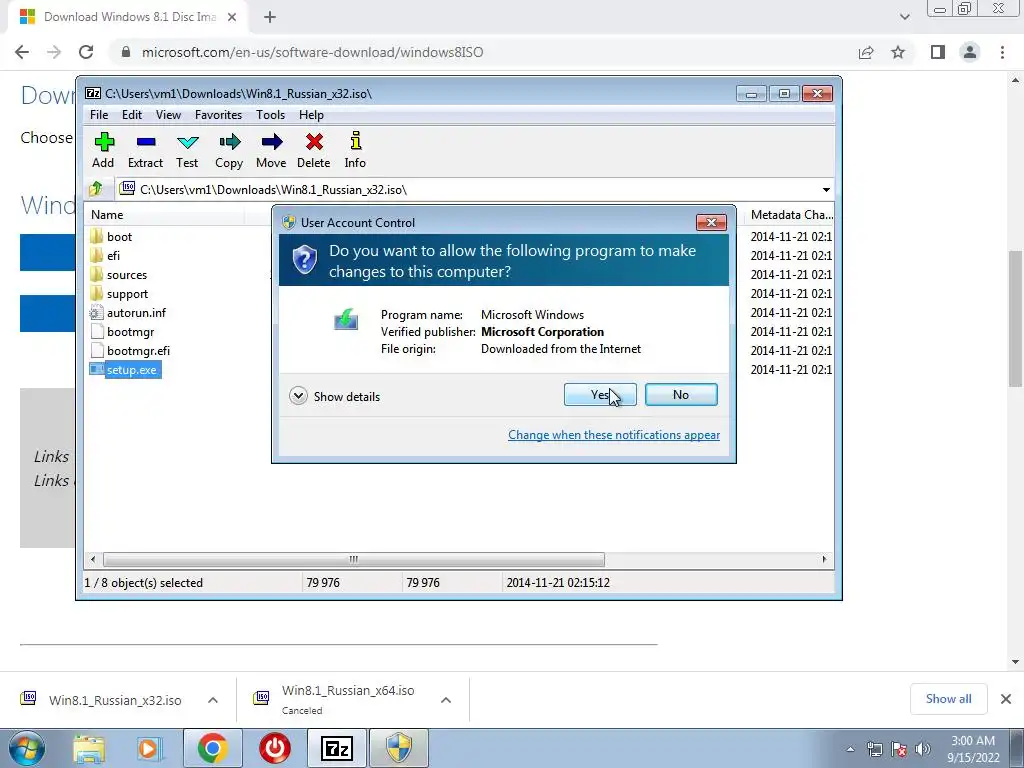Open Windows Explorer from the taskbar
Image resolution: width=1024 pixels, height=768 pixels.
coord(89,748)
